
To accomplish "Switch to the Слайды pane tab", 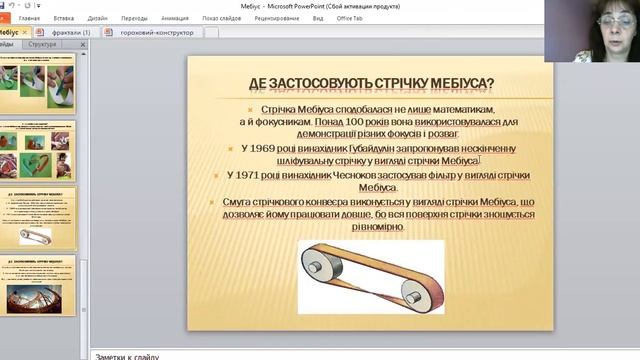I will 8,44.
